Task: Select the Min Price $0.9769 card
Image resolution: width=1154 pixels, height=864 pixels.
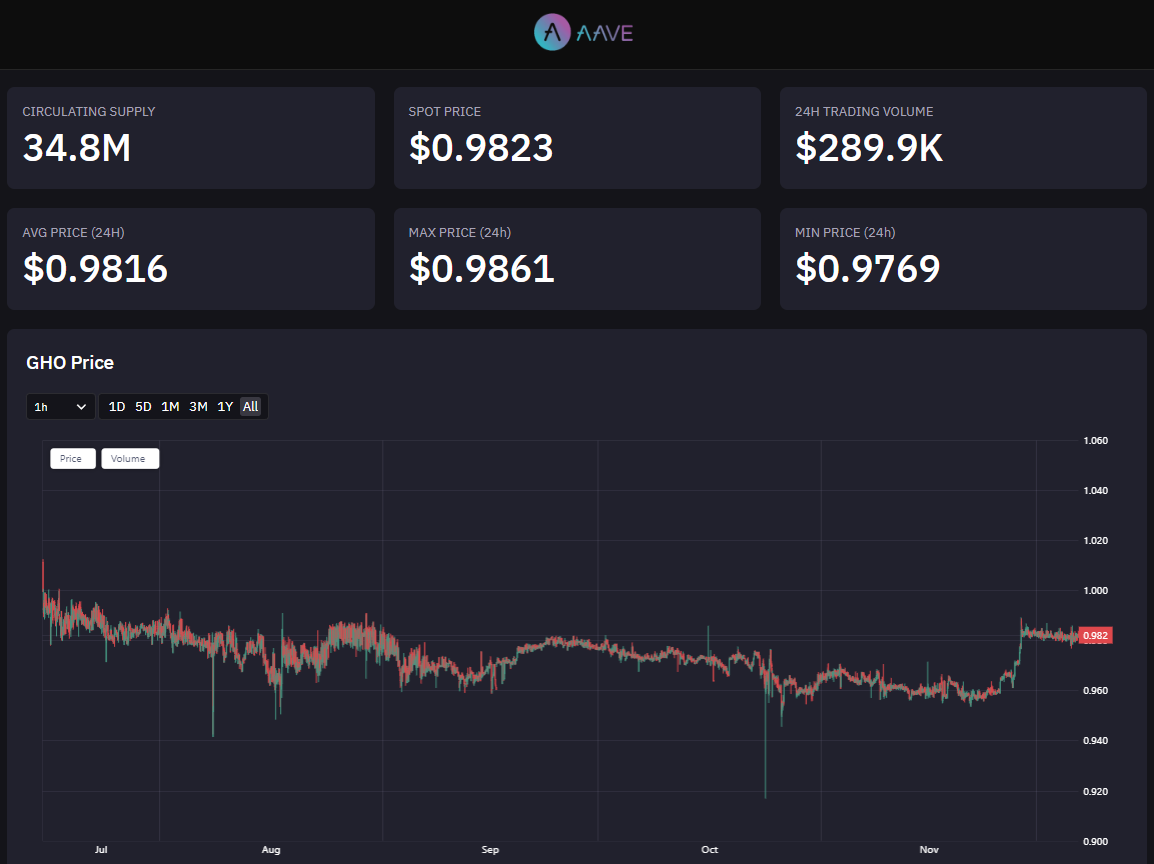Action: [963, 259]
